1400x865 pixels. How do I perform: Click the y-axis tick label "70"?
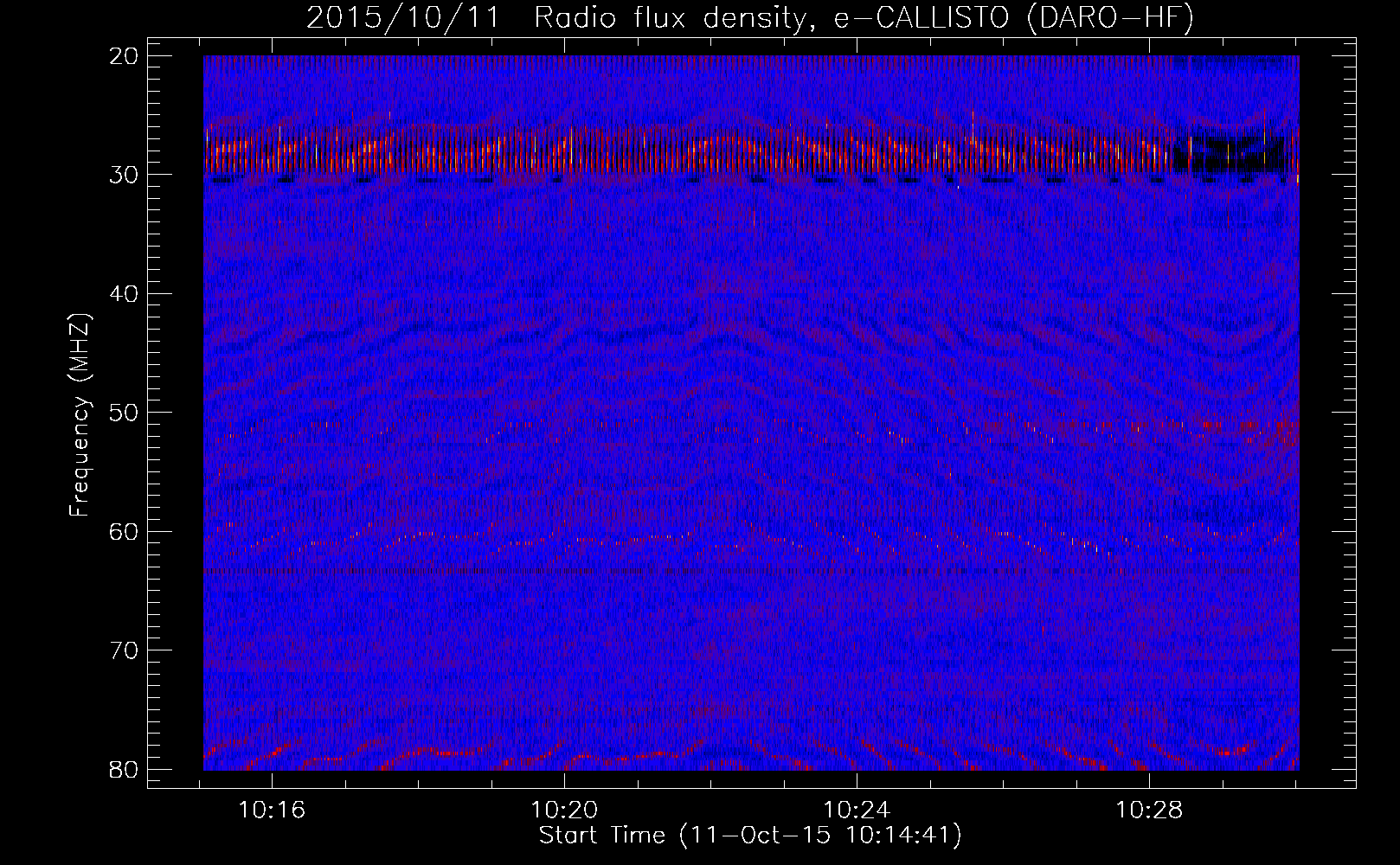point(125,650)
